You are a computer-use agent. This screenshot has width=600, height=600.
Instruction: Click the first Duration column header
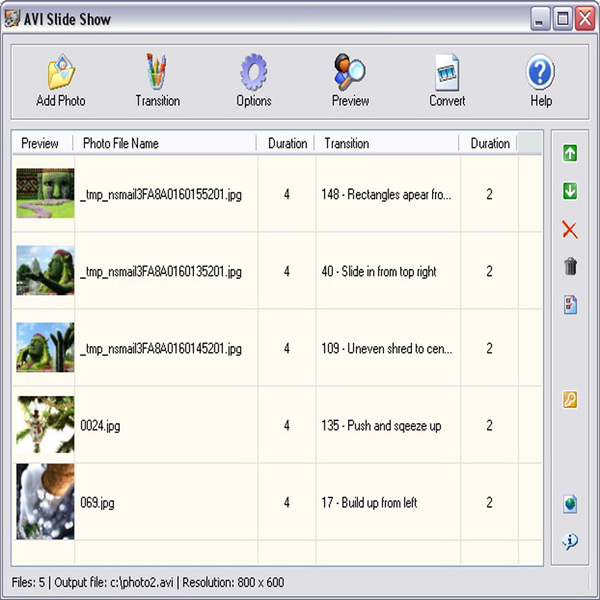click(287, 143)
